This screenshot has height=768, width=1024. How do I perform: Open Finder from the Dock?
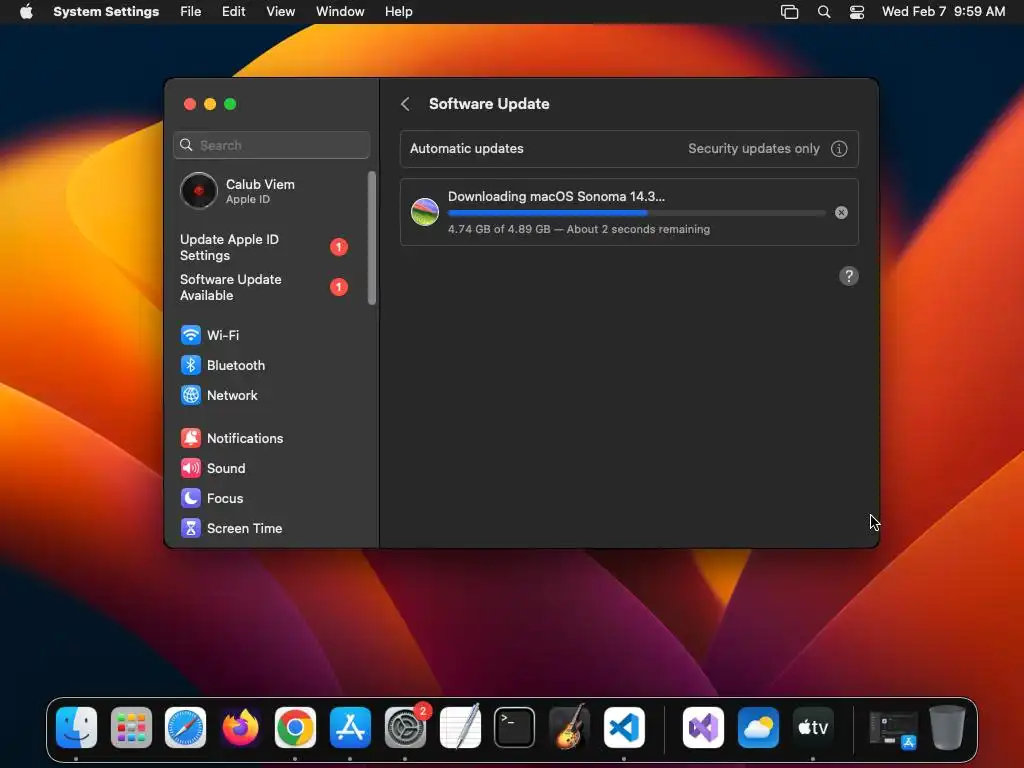tap(76, 727)
